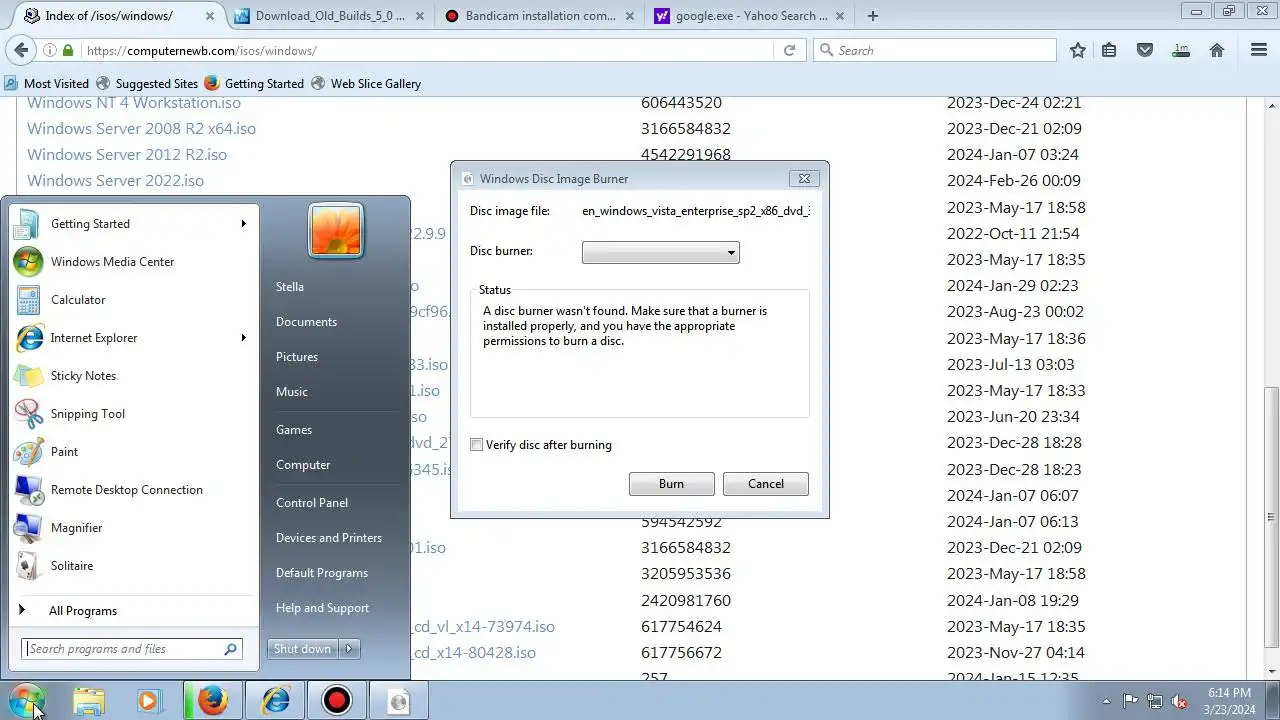Focus the Search programs and files box
This screenshot has height=720, width=1280.
point(132,649)
